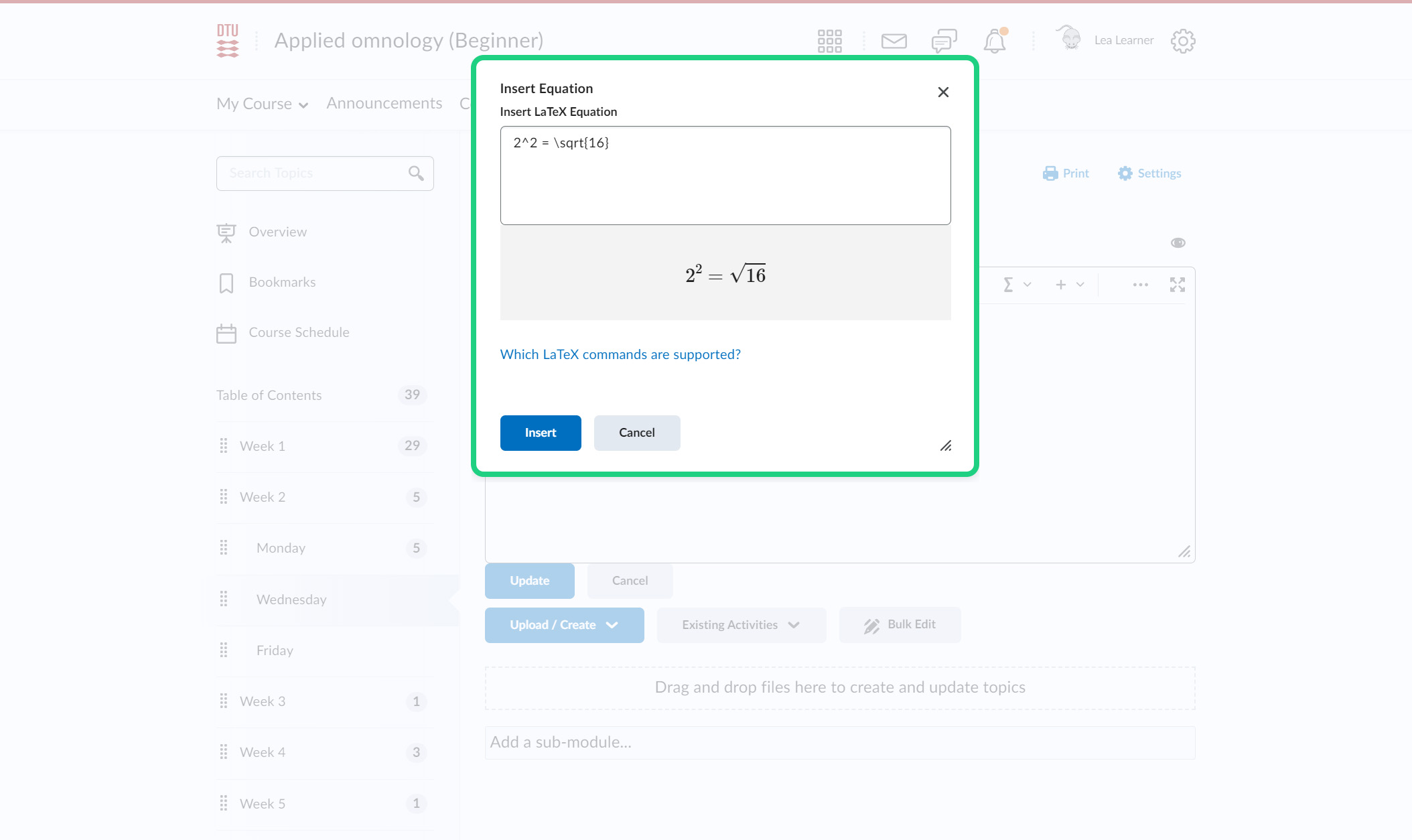
Task: Click the three-dots more actions icon
Action: click(x=1140, y=285)
